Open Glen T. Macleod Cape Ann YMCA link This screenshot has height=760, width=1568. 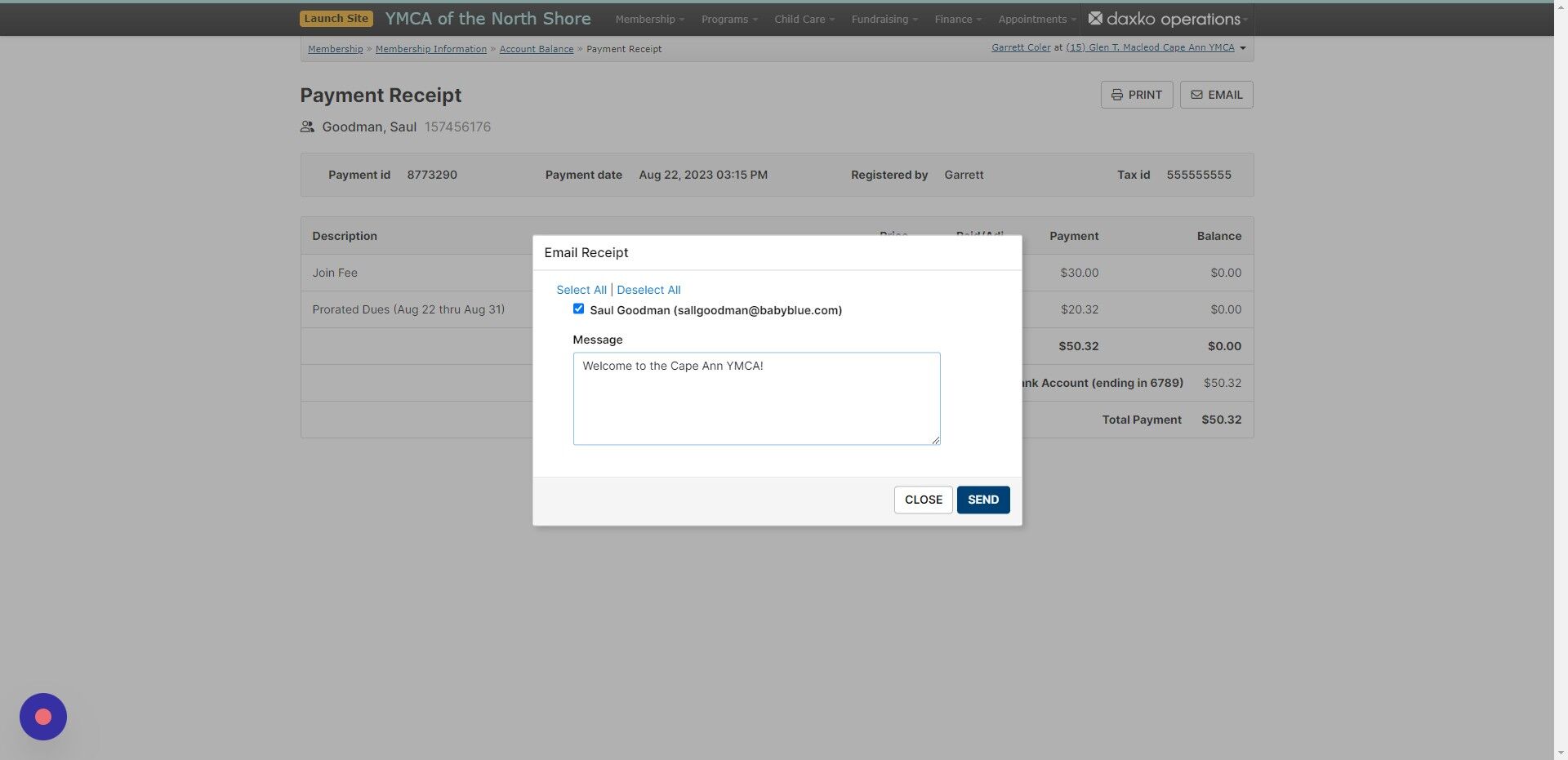pos(1150,47)
